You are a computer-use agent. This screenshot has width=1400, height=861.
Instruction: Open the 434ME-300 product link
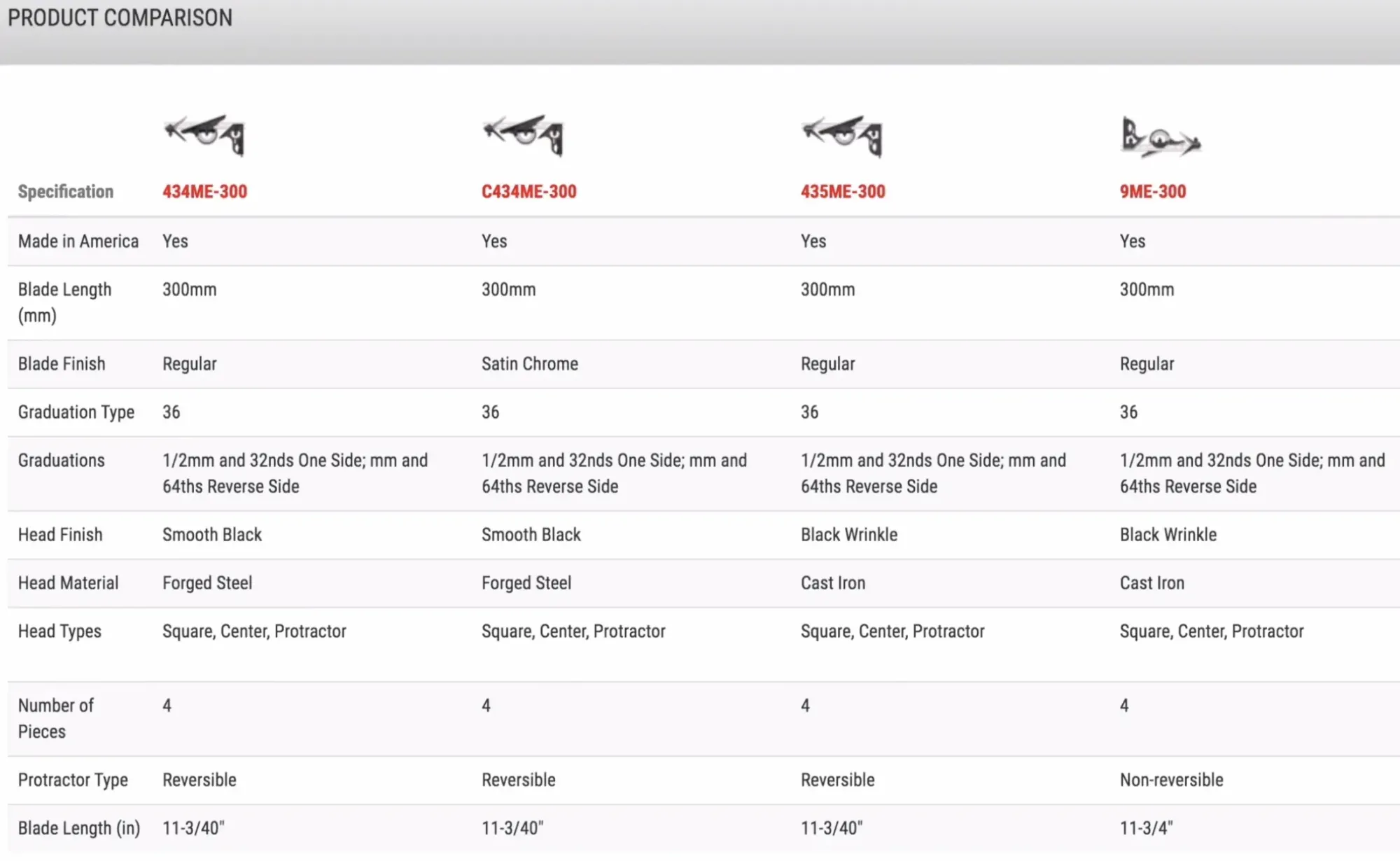204,192
